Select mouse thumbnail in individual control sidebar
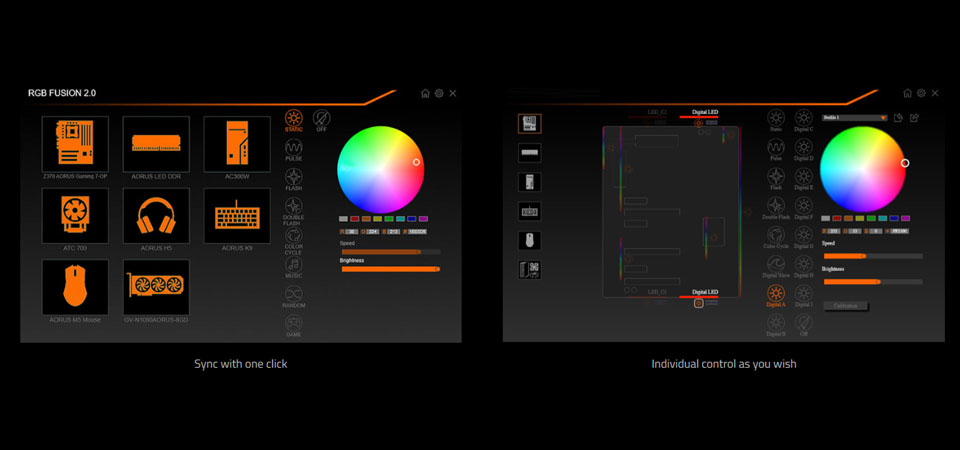 (530, 241)
